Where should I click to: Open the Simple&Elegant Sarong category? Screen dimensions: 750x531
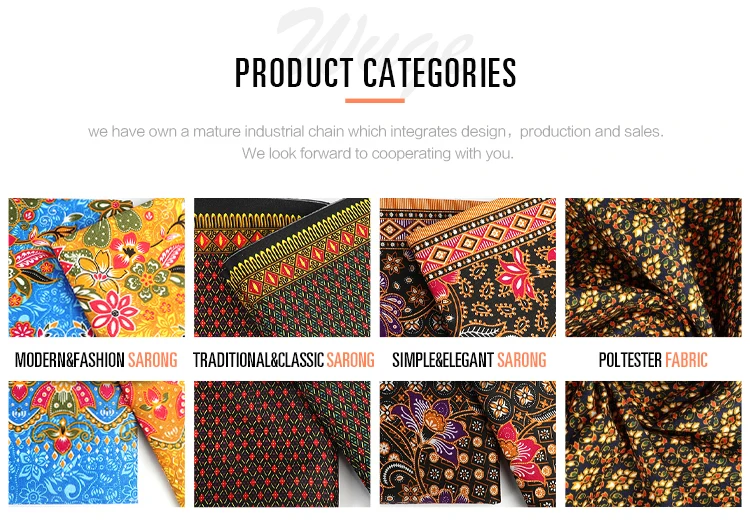point(469,360)
